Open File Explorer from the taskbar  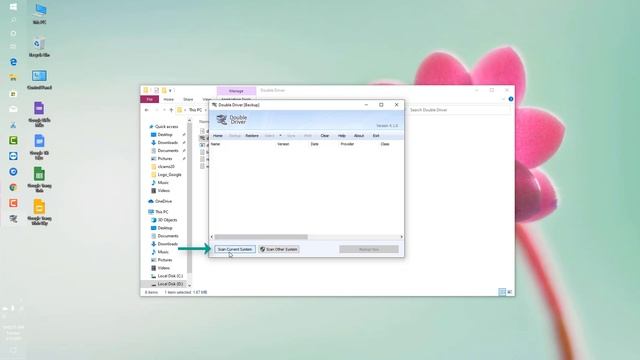pos(13,78)
